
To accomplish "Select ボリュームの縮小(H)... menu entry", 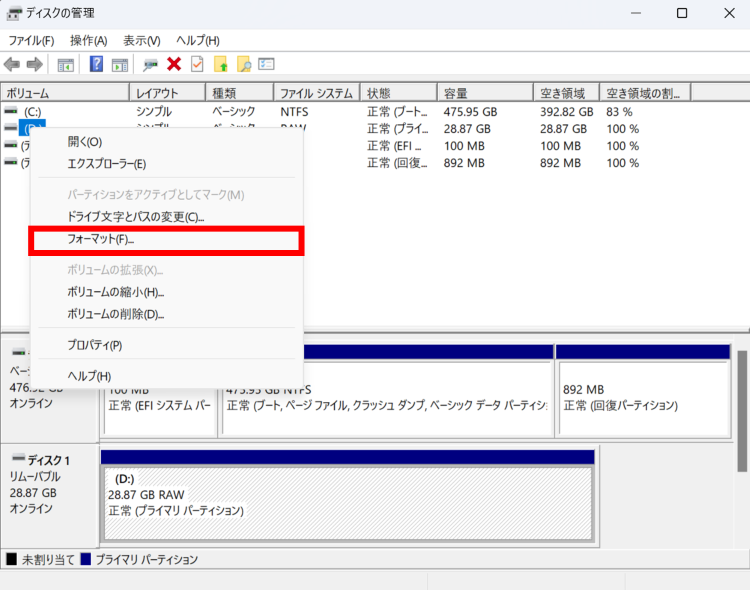I will click(x=166, y=292).
